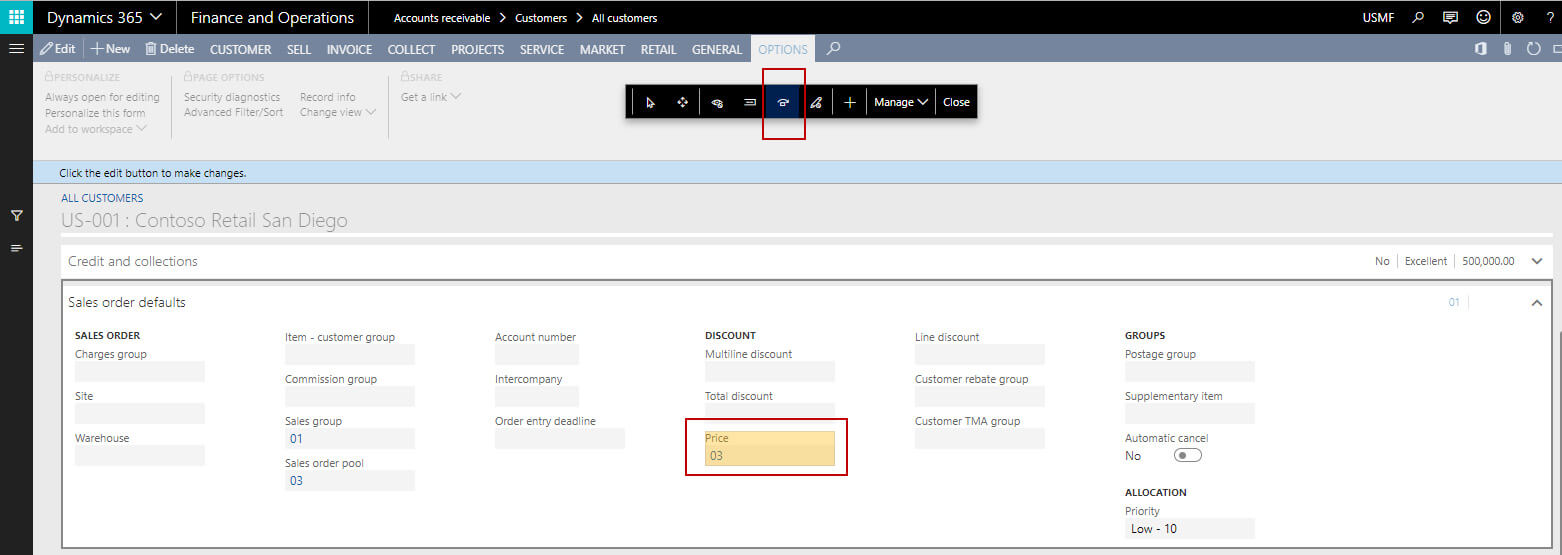Open the app launcher waffle icon
Viewport: 1562px width, 555px height.
click(16, 17)
